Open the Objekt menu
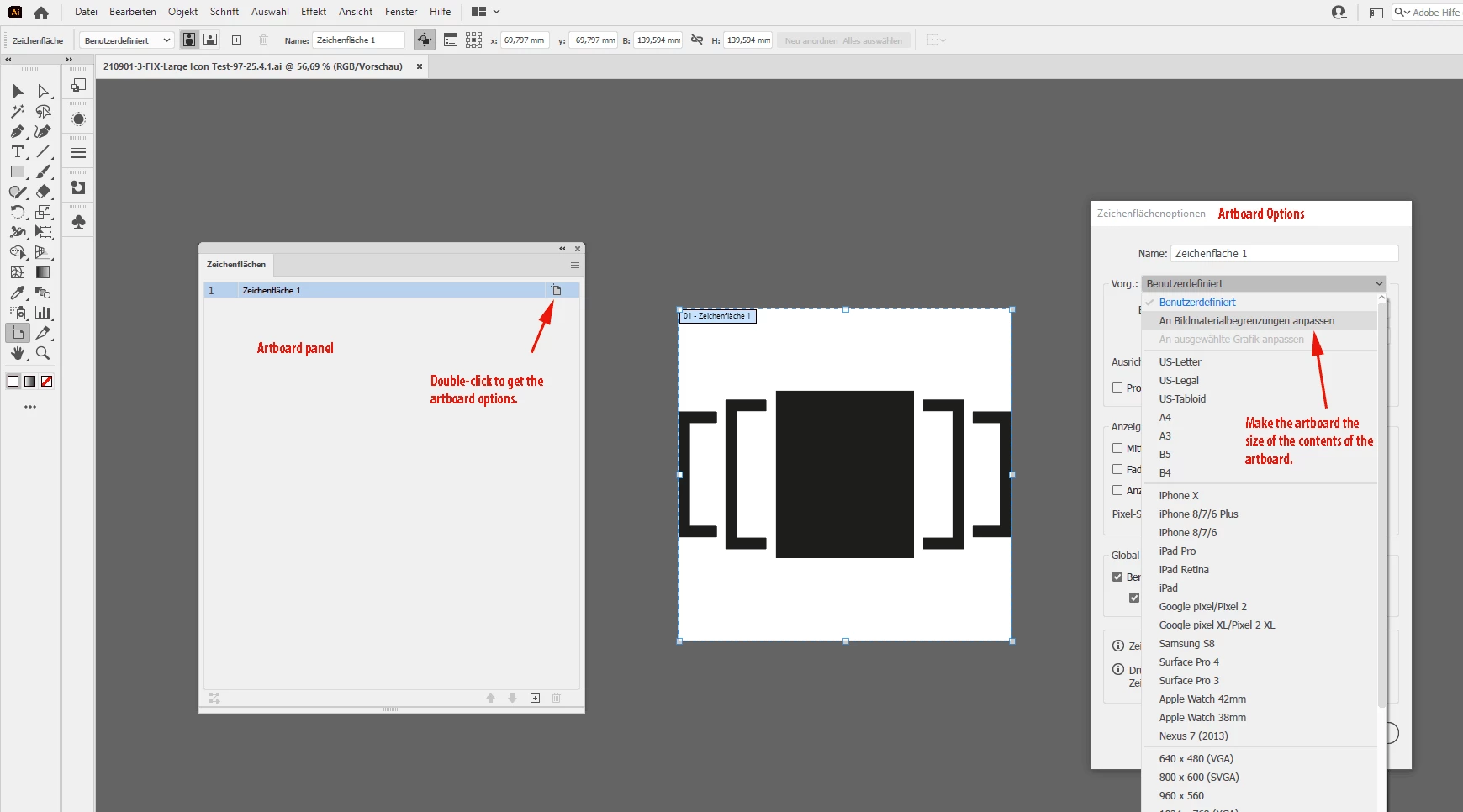The image size is (1463, 812). click(182, 12)
